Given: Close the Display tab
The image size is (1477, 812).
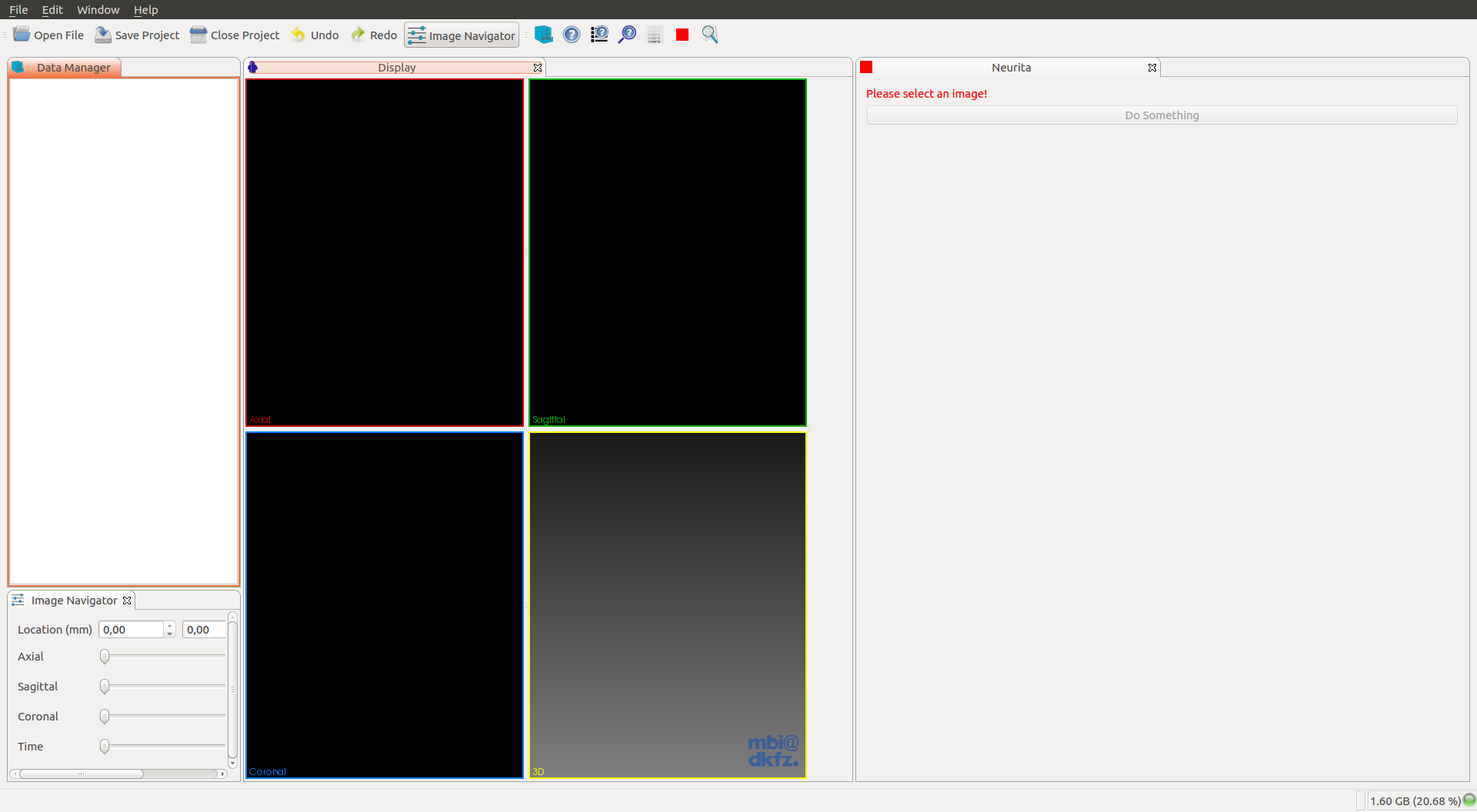Looking at the screenshot, I should click(538, 68).
